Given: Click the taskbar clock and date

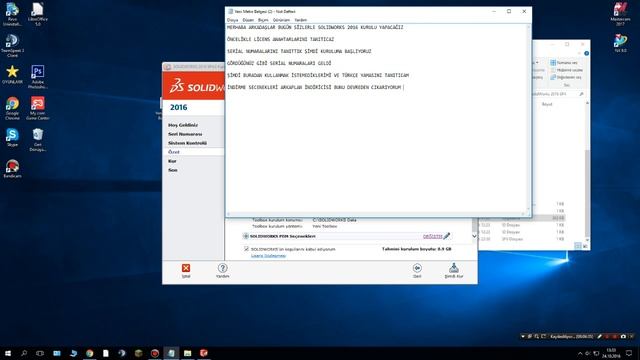Looking at the screenshot, I should (611, 353).
